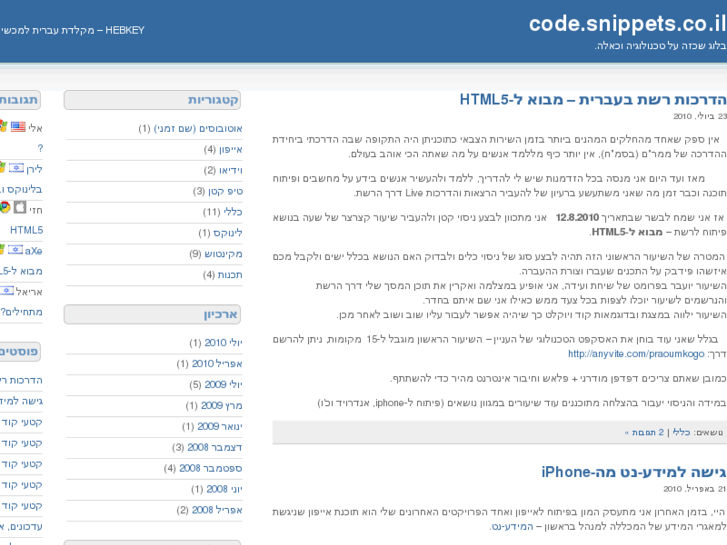Select the אייפון category

click(x=230, y=149)
